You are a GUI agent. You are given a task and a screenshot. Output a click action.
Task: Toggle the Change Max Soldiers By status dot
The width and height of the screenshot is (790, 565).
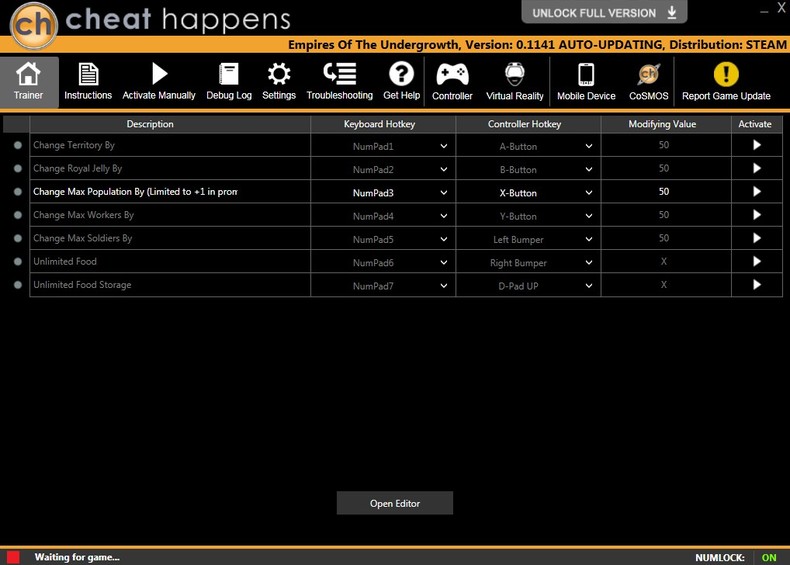pyautogui.click(x=18, y=238)
